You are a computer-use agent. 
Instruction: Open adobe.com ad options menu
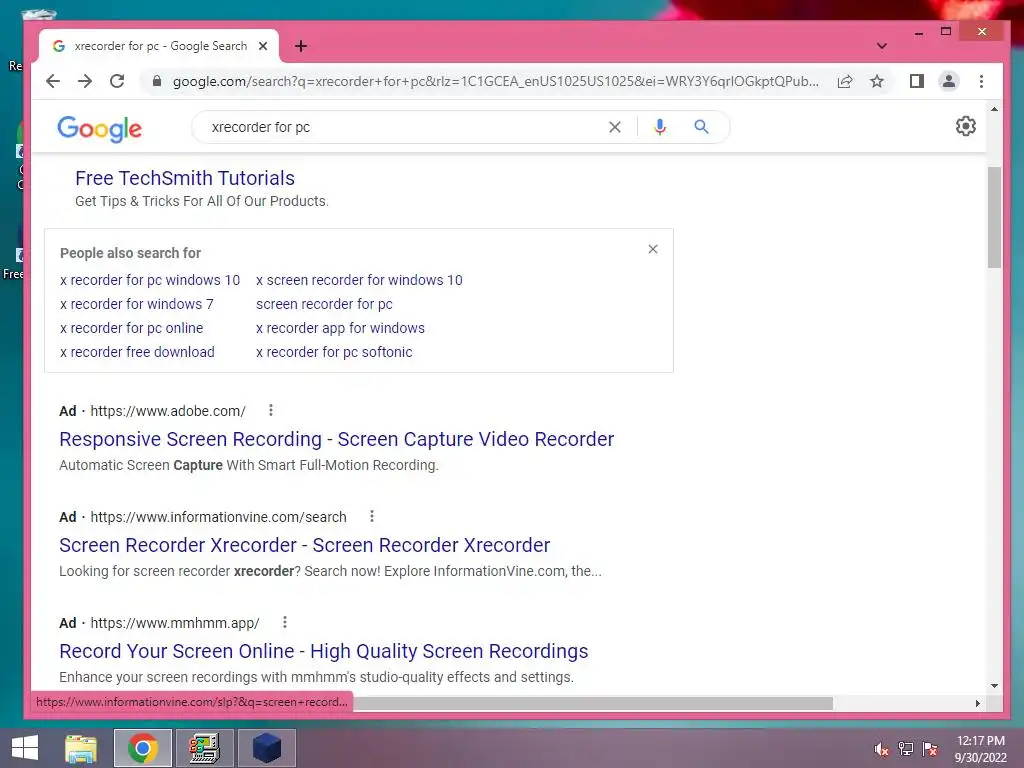[x=270, y=410]
